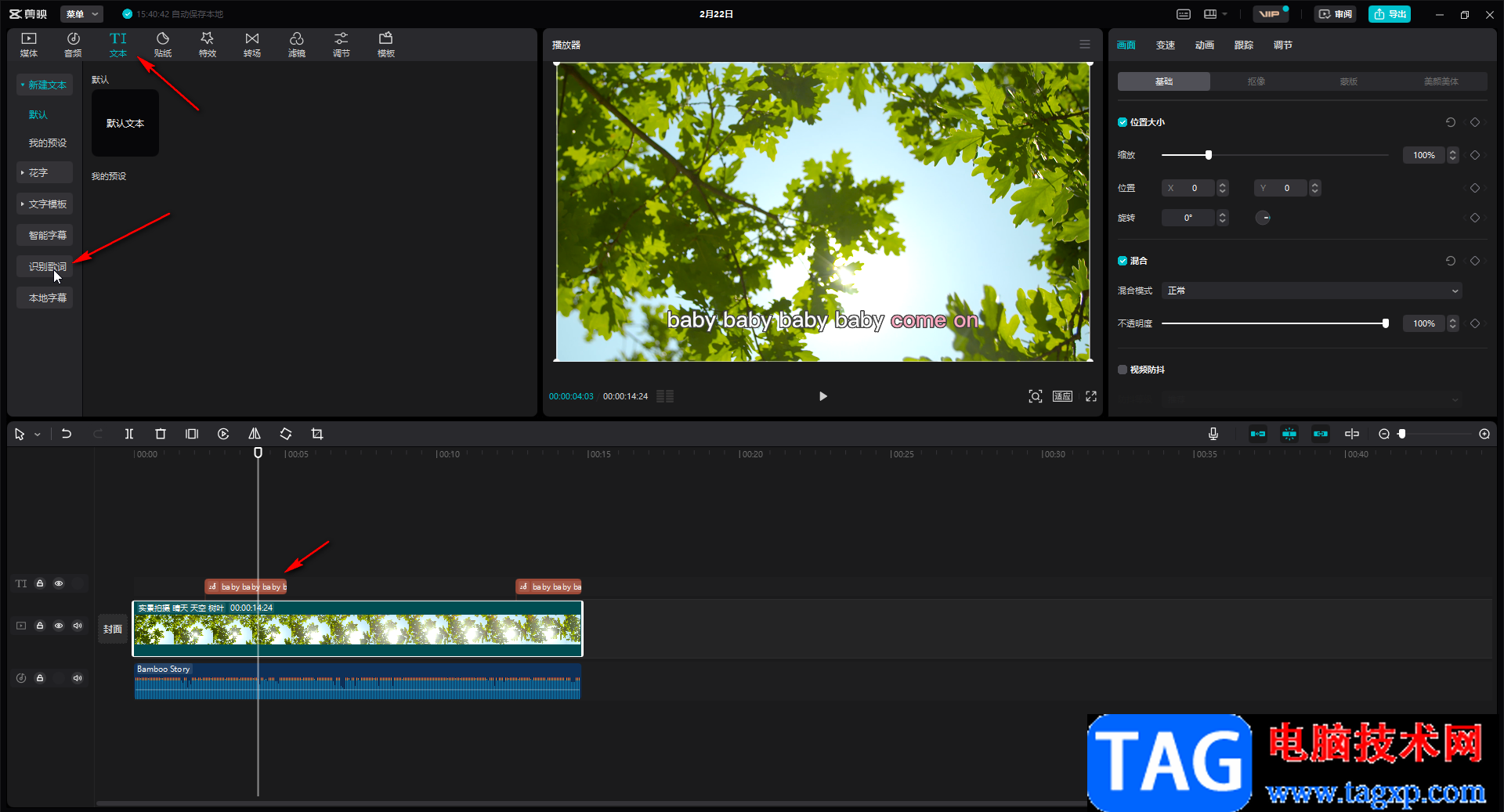Screen dimensions: 1504x812
Task: Open the 特效 effects panel
Action: pos(208,45)
